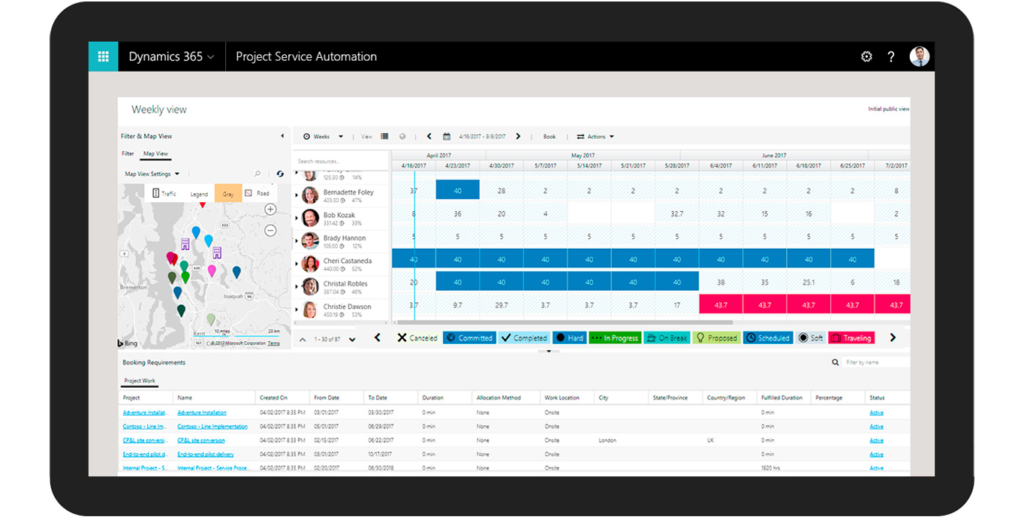Switch to list view icon
Screen dimensions: 1024x526
click(x=385, y=137)
